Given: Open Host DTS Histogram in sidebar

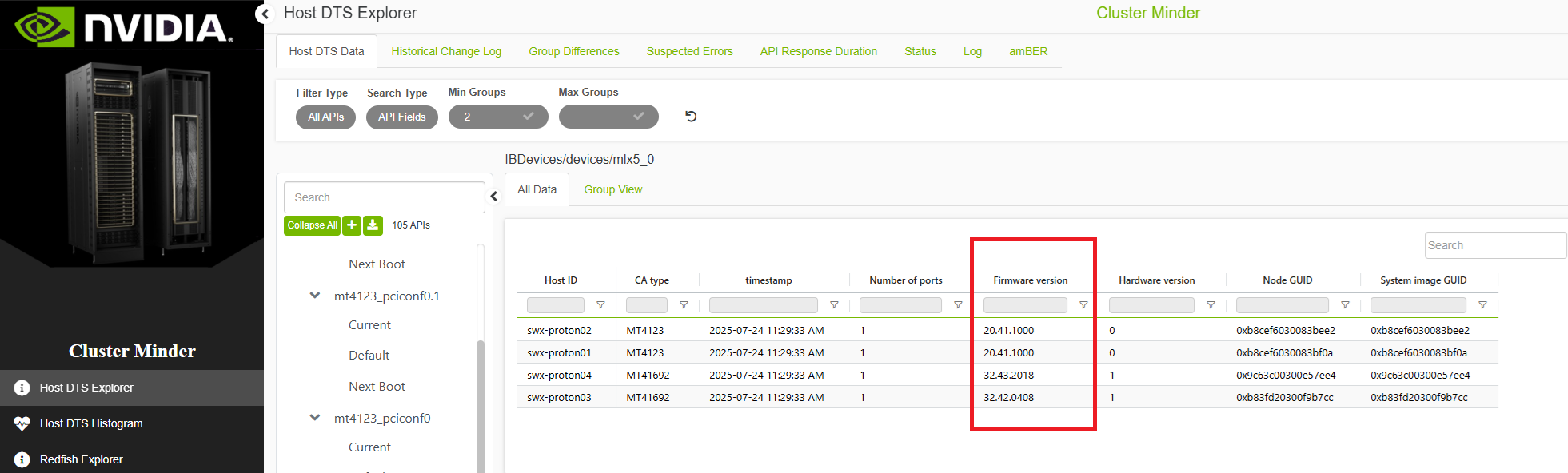Looking at the screenshot, I should tap(132, 423).
